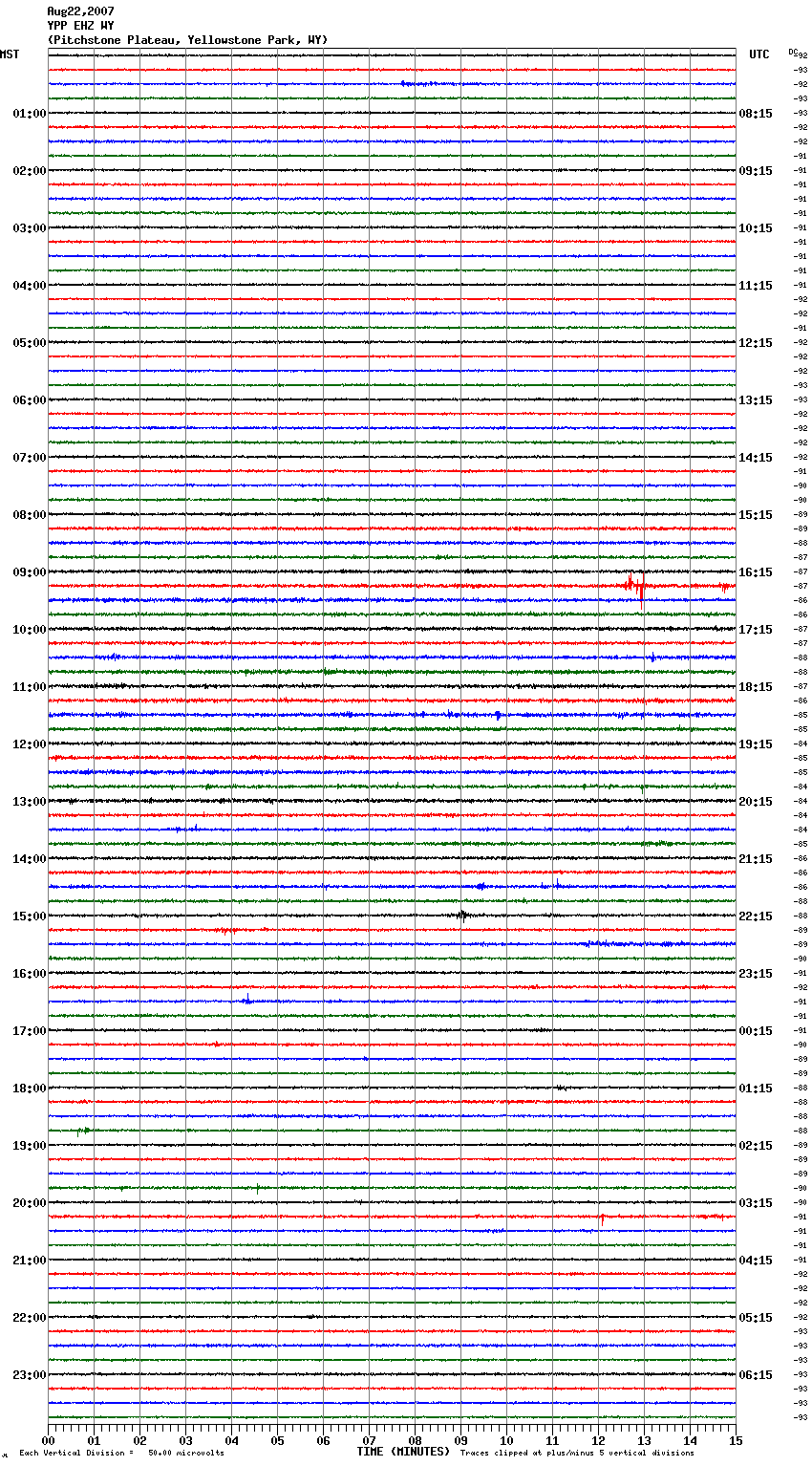Select the '23:00' MST hour label
The width and height of the screenshot is (812, 1466).
(29, 1375)
